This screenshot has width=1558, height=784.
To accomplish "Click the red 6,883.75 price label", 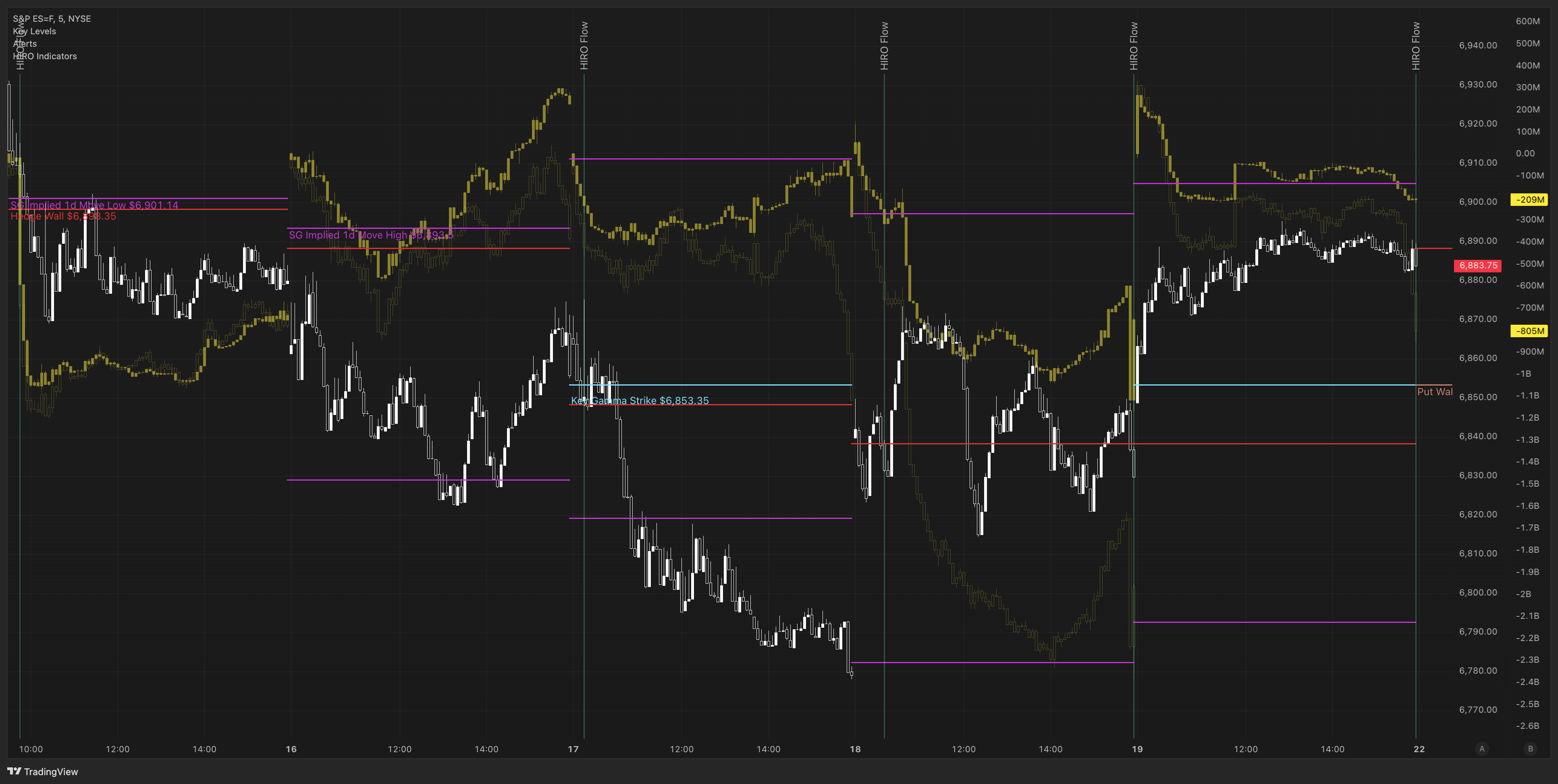I will click(1477, 265).
